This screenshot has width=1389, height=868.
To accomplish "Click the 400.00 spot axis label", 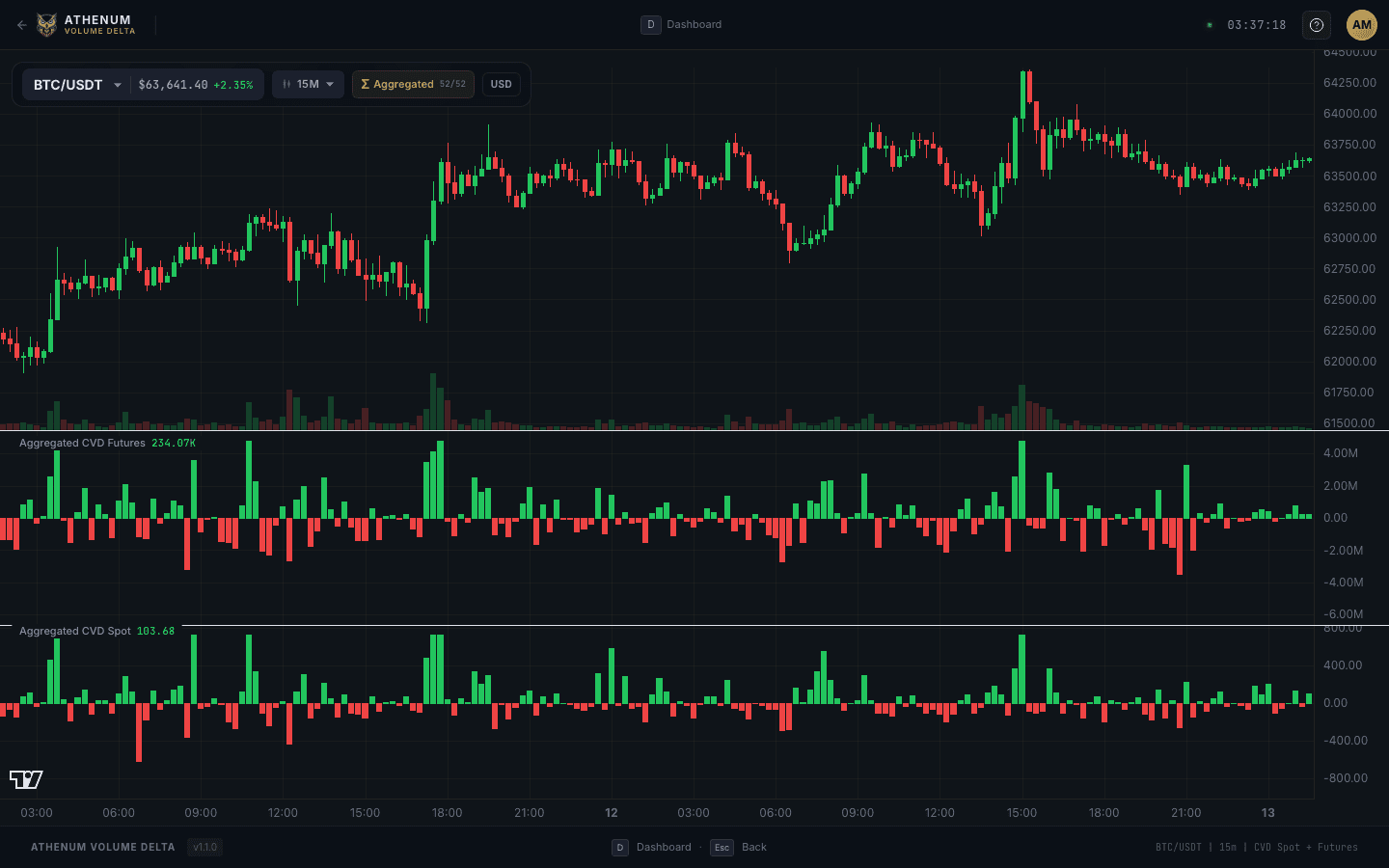I will click(1343, 665).
